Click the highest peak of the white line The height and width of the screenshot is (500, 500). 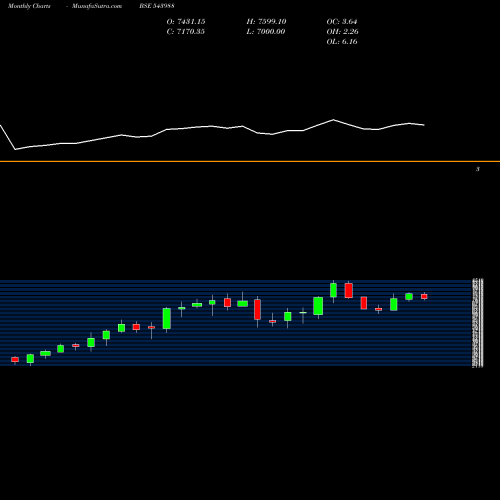[333, 120]
